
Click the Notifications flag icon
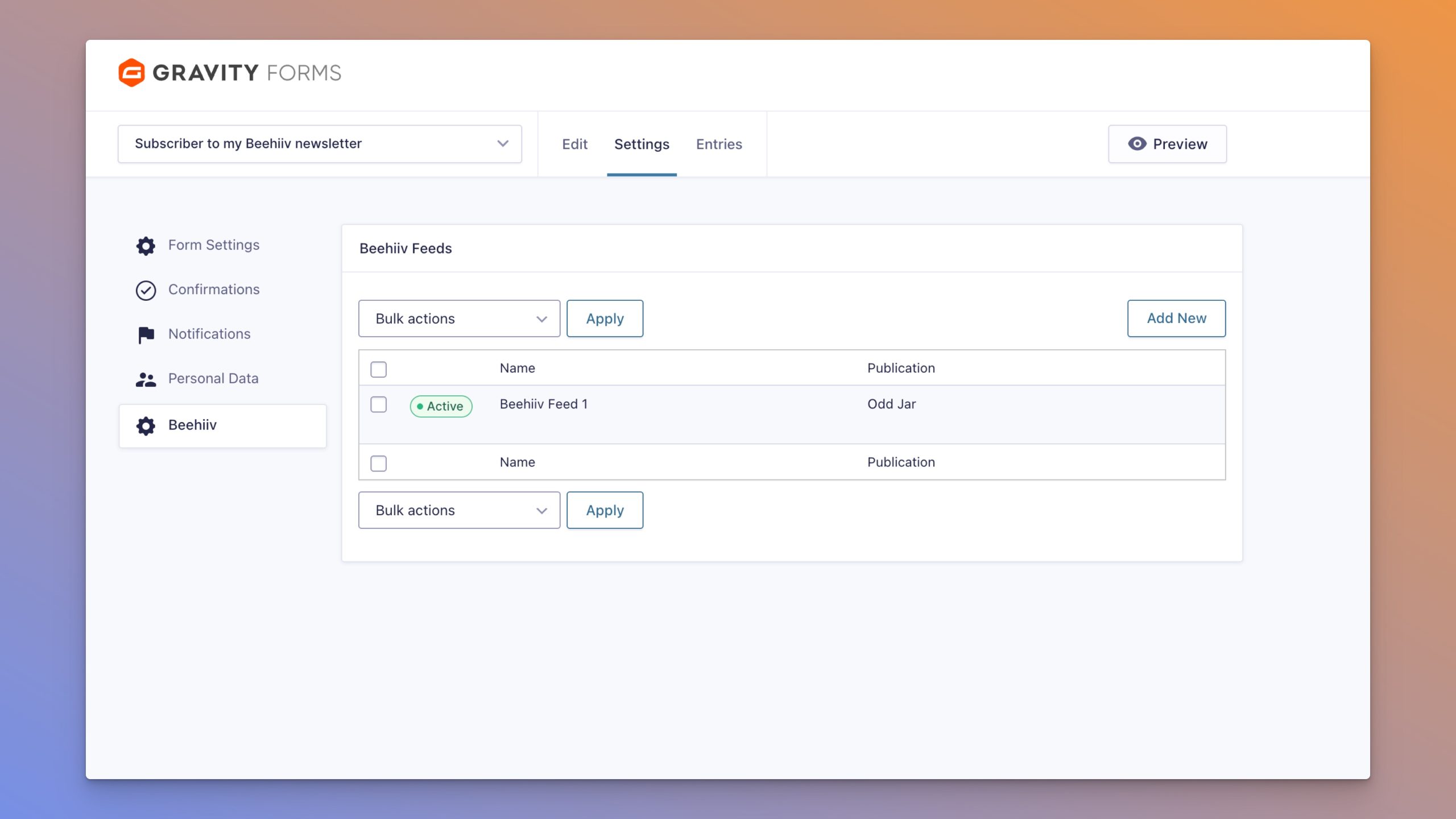click(x=146, y=334)
